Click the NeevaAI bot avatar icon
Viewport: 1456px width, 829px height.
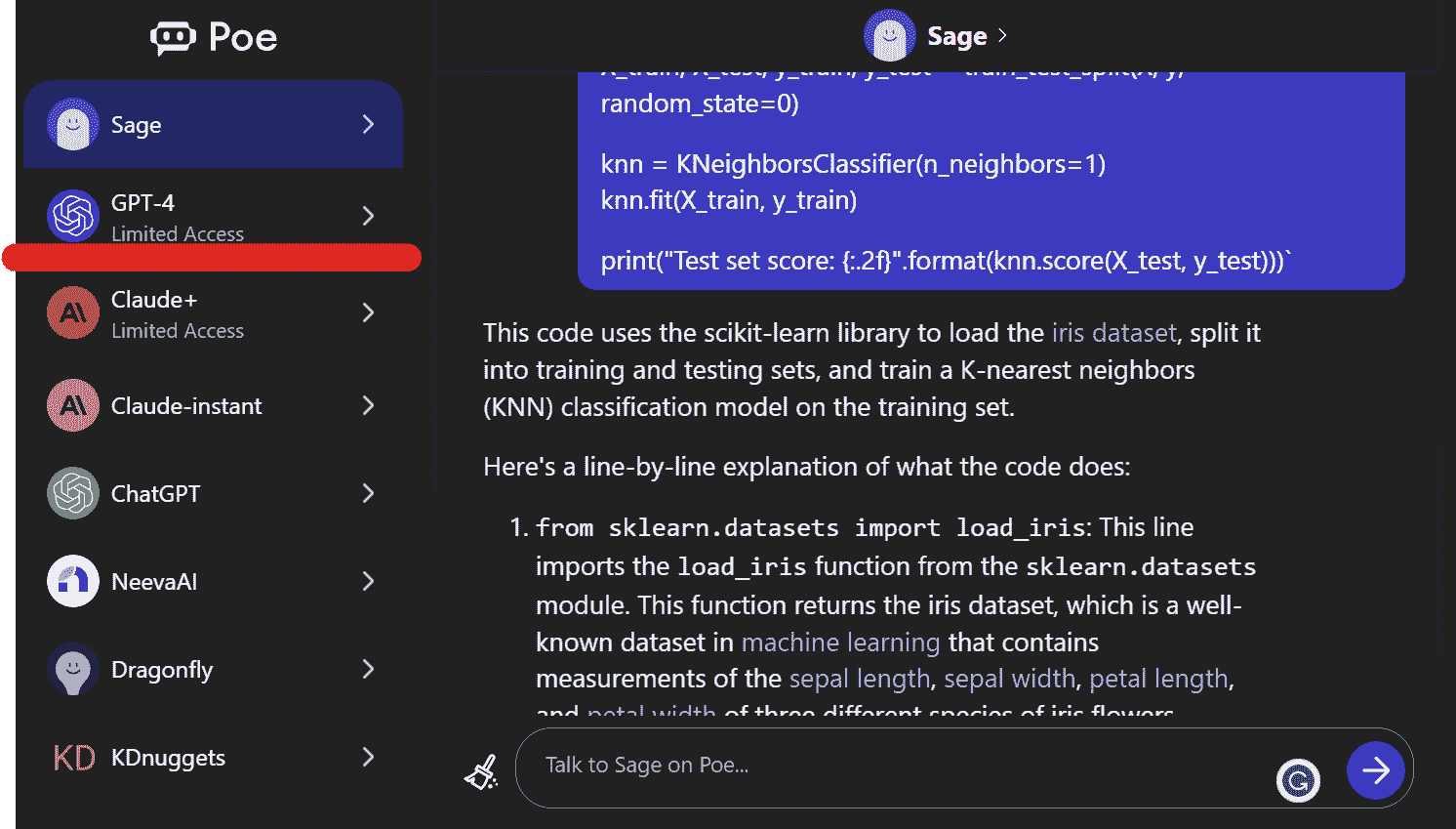73,581
